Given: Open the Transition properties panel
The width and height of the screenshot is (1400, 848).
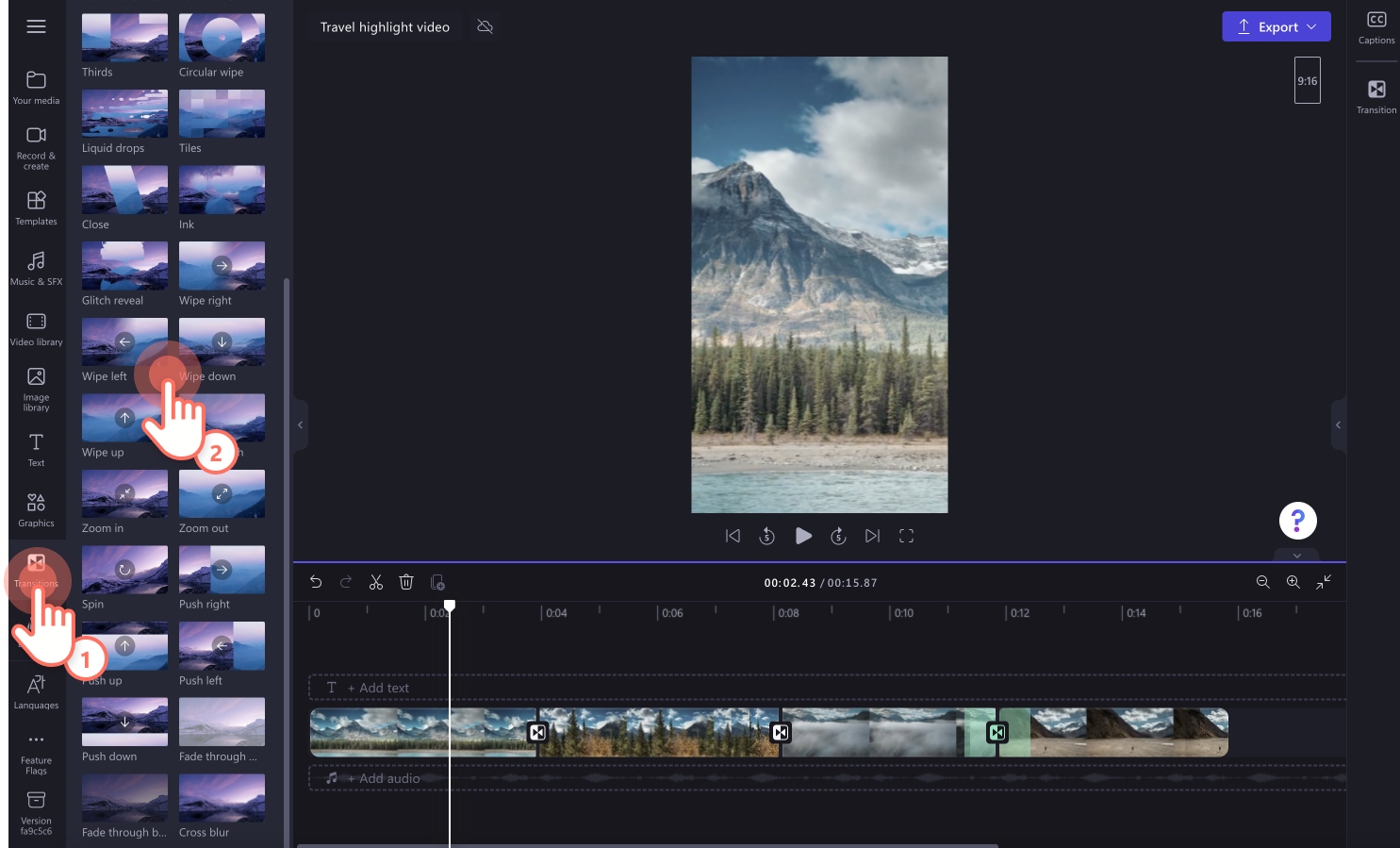Looking at the screenshot, I should click(1376, 97).
